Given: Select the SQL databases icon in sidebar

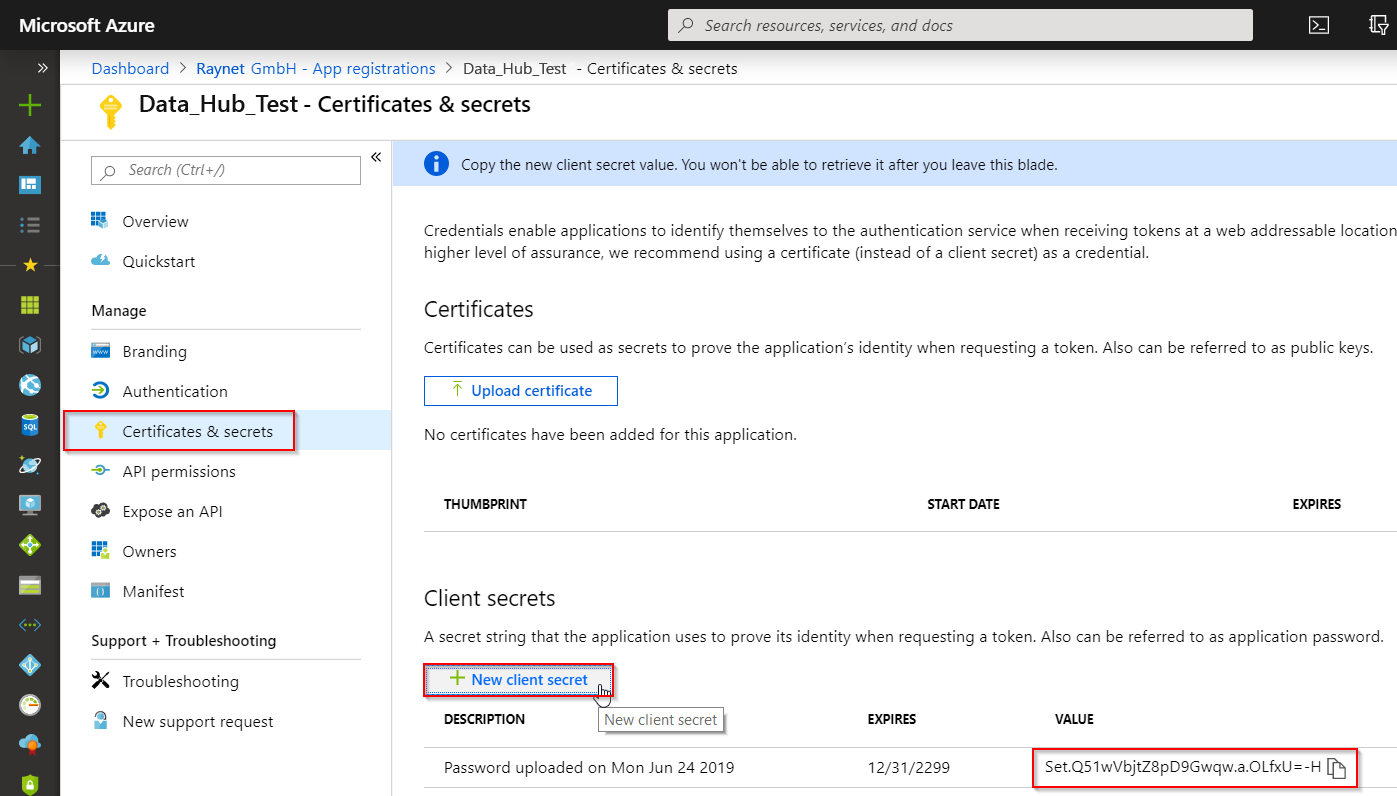Looking at the screenshot, I should click(29, 424).
